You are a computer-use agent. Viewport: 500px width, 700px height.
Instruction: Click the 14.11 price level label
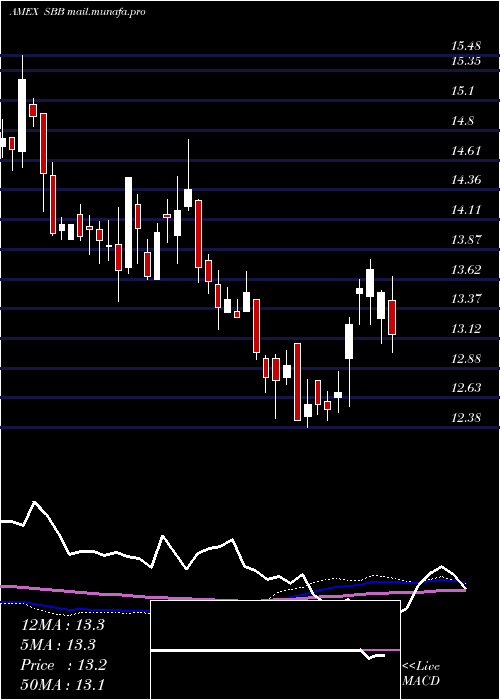point(465,210)
